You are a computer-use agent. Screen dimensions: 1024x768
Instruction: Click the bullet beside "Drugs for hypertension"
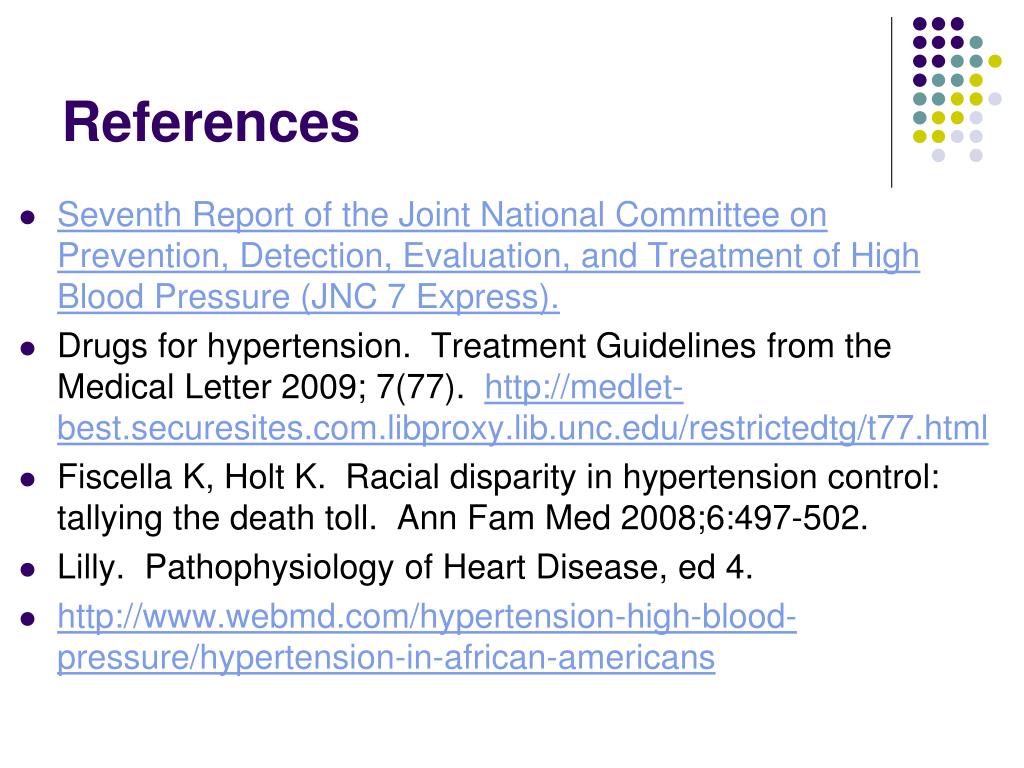coord(29,348)
